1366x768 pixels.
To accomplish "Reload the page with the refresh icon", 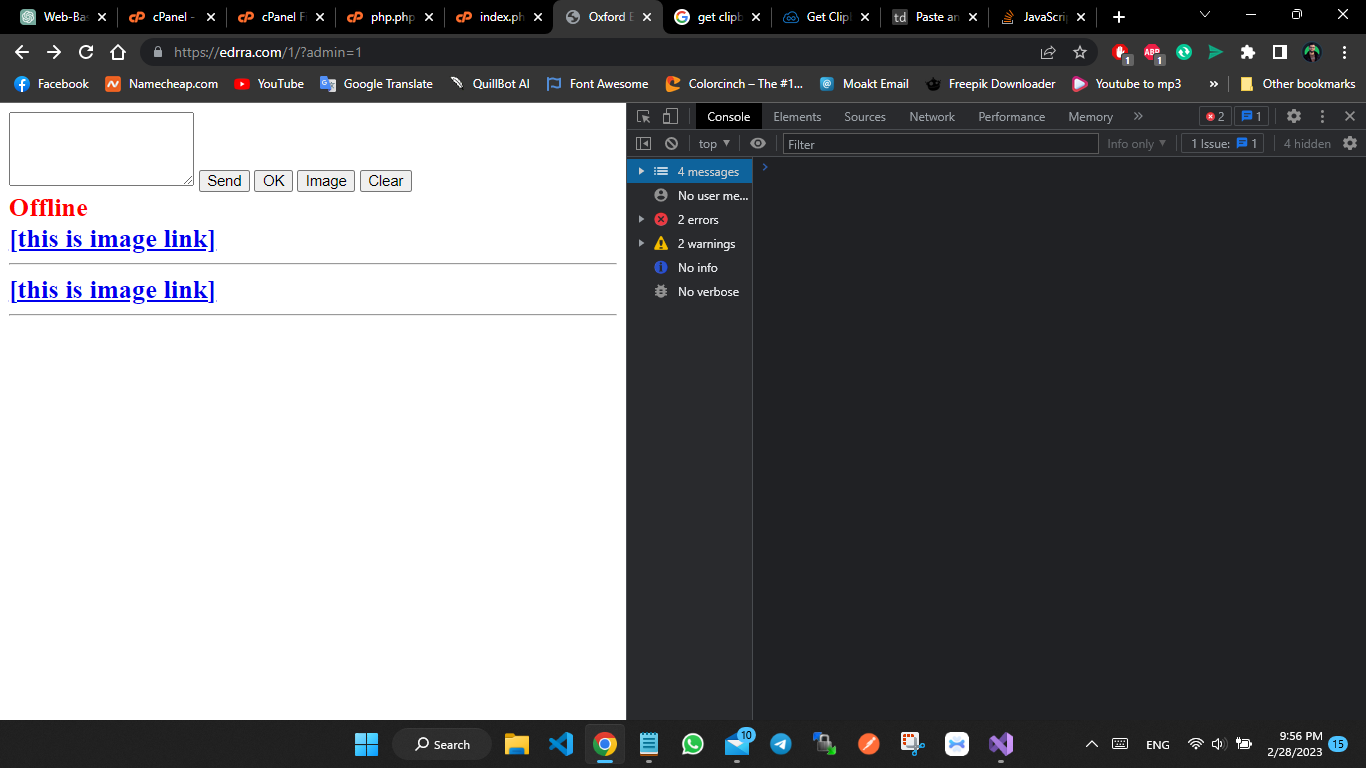I will (86, 52).
